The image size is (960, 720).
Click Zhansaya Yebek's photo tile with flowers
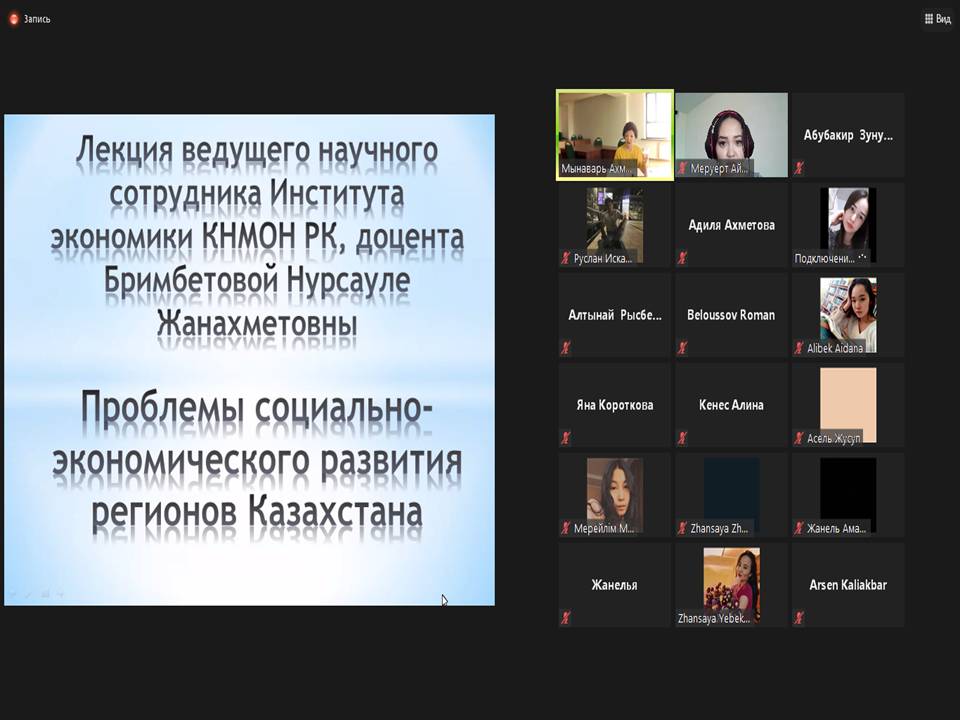click(x=731, y=582)
